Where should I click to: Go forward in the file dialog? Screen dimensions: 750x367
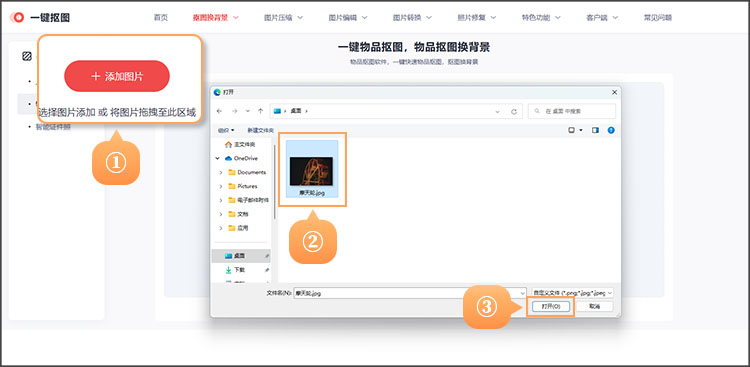coord(234,111)
